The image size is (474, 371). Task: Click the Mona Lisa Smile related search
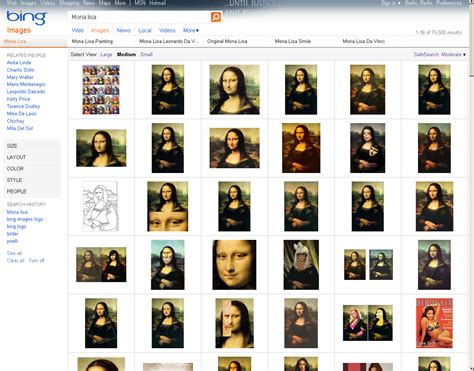pos(293,41)
